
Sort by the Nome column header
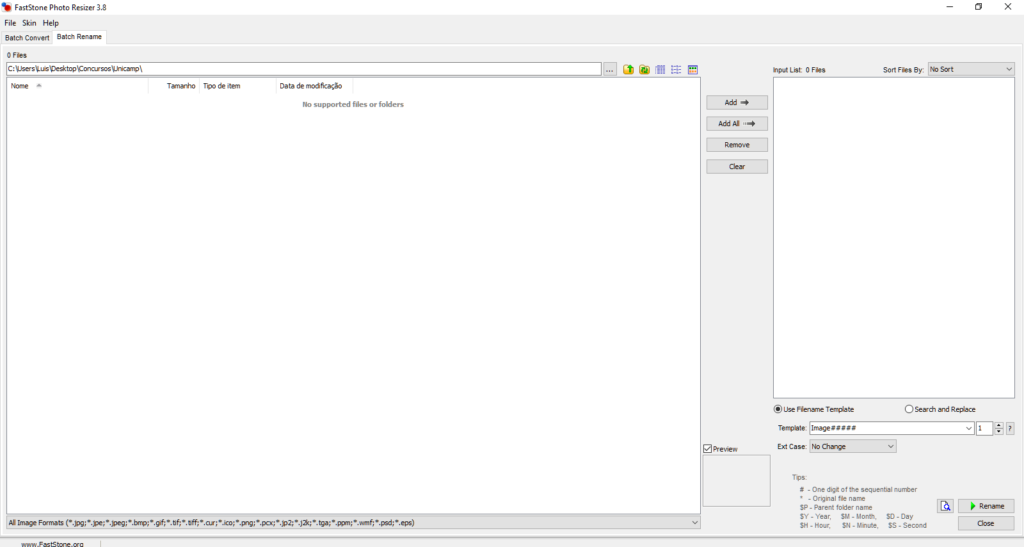77,86
